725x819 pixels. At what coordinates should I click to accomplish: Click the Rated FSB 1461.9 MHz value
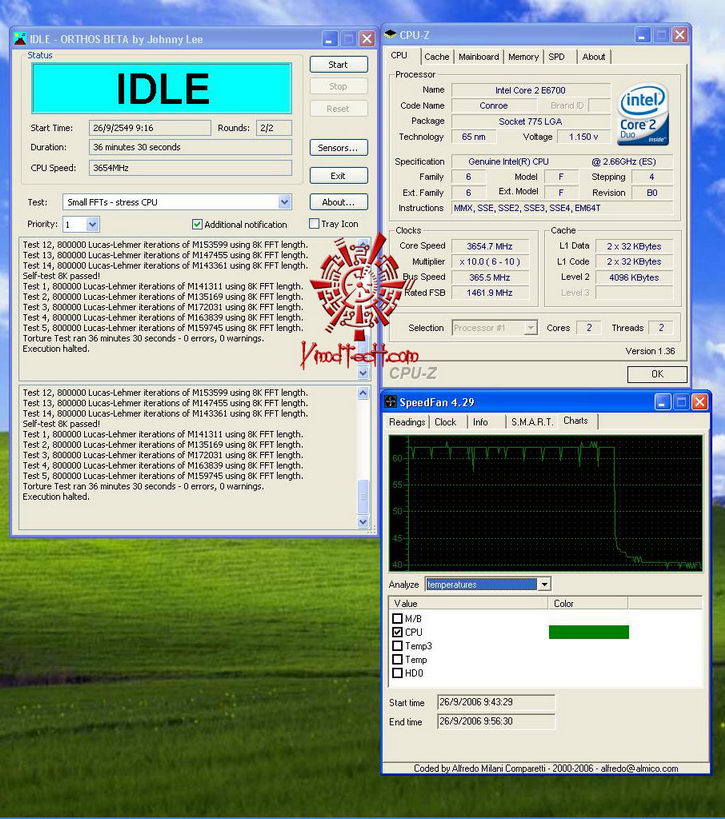[490, 293]
